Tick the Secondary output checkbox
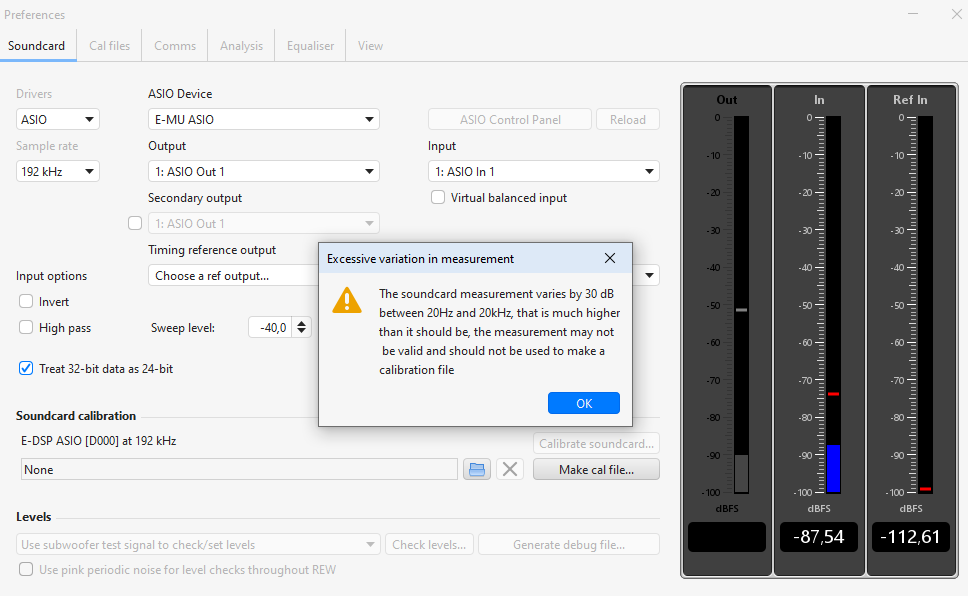Screen dimensions: 968x596 click(x=135, y=224)
